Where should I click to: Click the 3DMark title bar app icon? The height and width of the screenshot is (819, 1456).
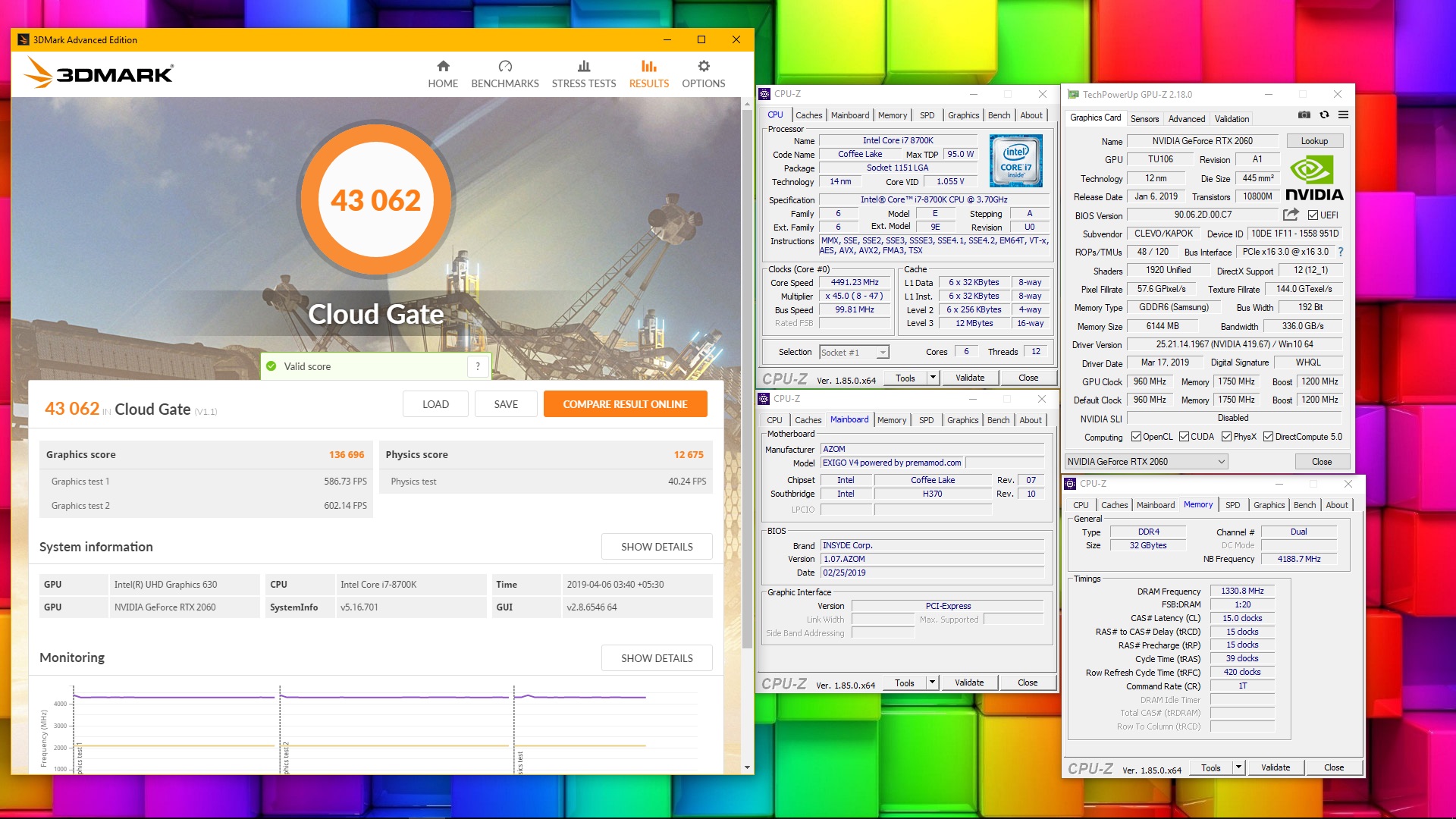coord(24,39)
